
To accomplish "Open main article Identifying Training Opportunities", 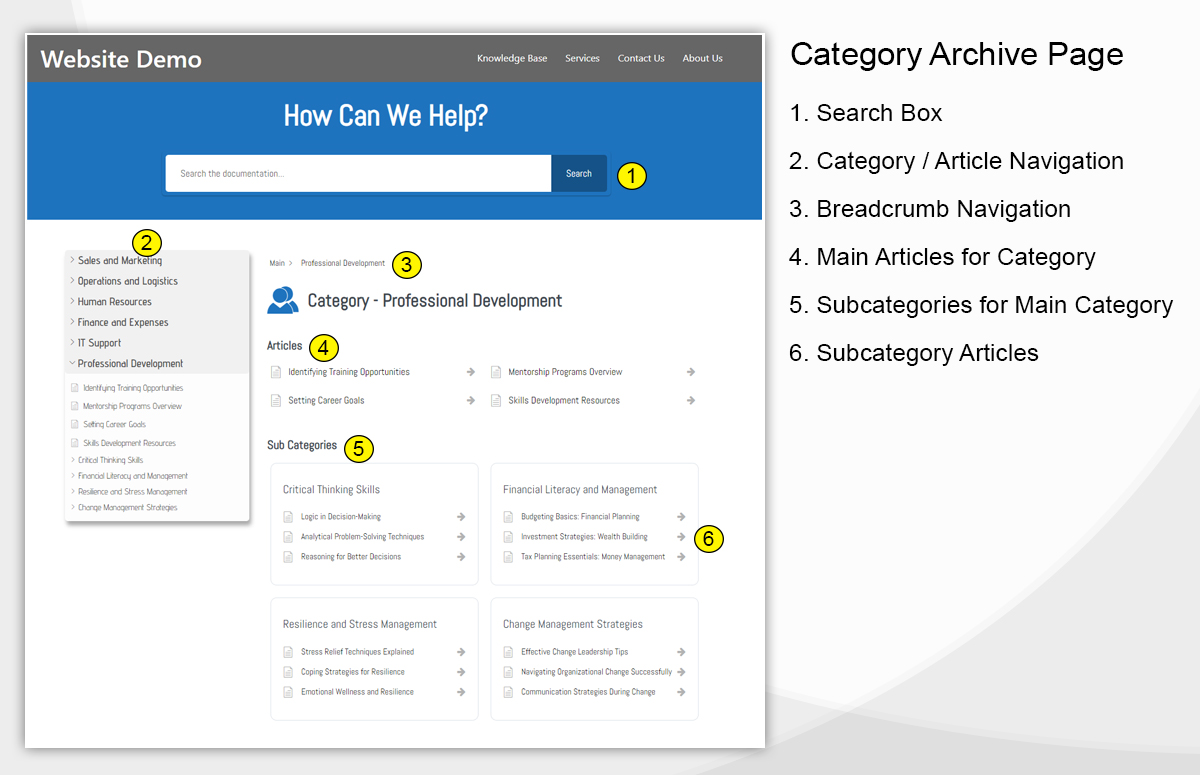I will [x=349, y=372].
